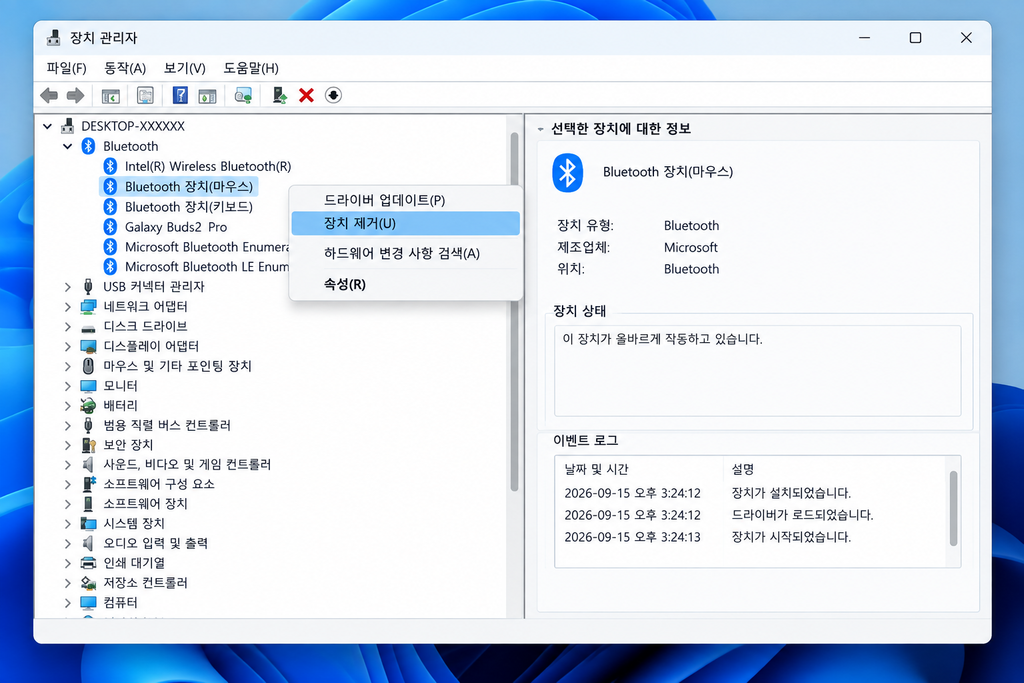Click the network adapter category icon

(88, 306)
